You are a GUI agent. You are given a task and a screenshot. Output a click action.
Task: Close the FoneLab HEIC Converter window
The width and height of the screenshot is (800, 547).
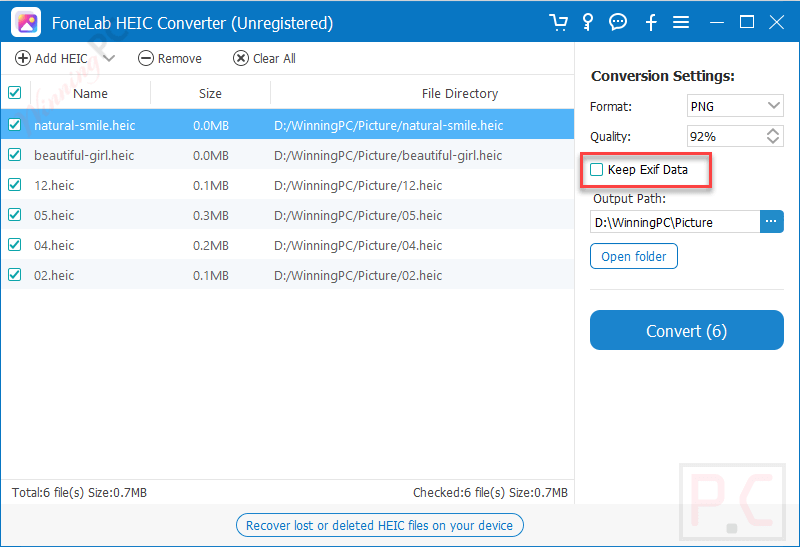pos(777,22)
